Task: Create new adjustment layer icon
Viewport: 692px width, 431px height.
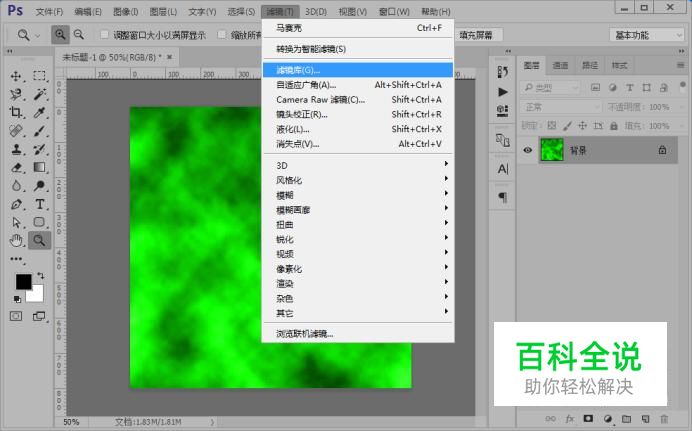Action: click(608, 419)
